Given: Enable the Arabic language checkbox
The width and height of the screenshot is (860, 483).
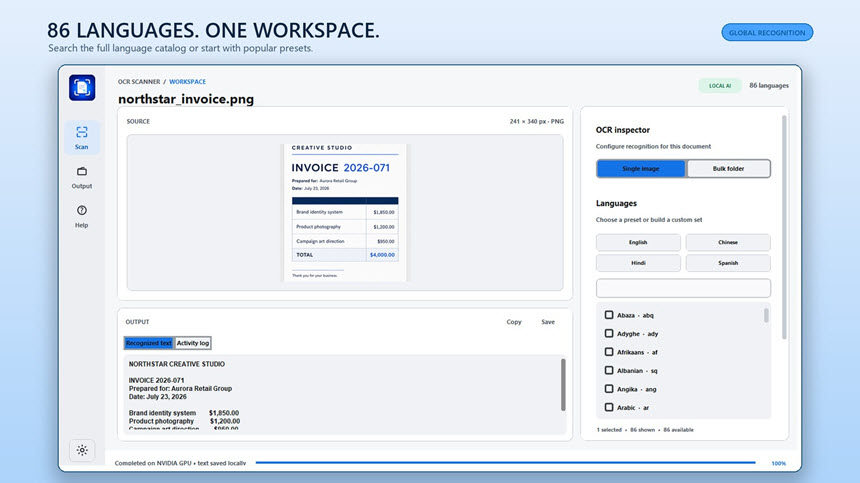Looking at the screenshot, I should point(609,407).
